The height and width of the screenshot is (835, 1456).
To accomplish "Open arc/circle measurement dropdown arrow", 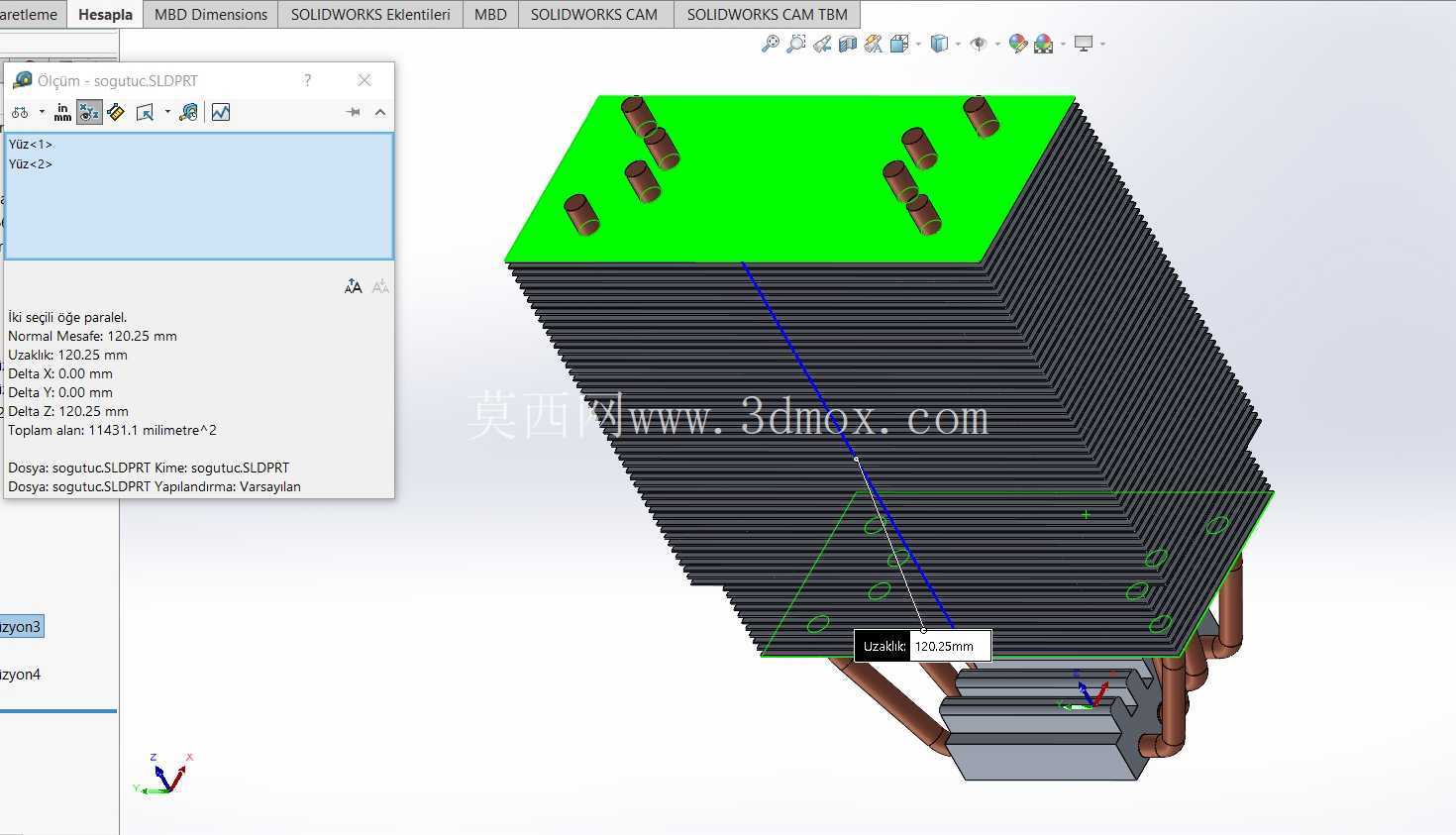I will 42,113.
